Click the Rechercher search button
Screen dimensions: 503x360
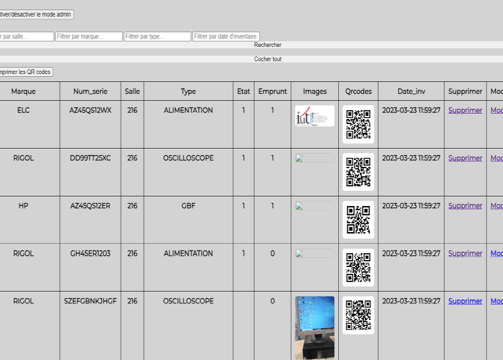point(251,45)
